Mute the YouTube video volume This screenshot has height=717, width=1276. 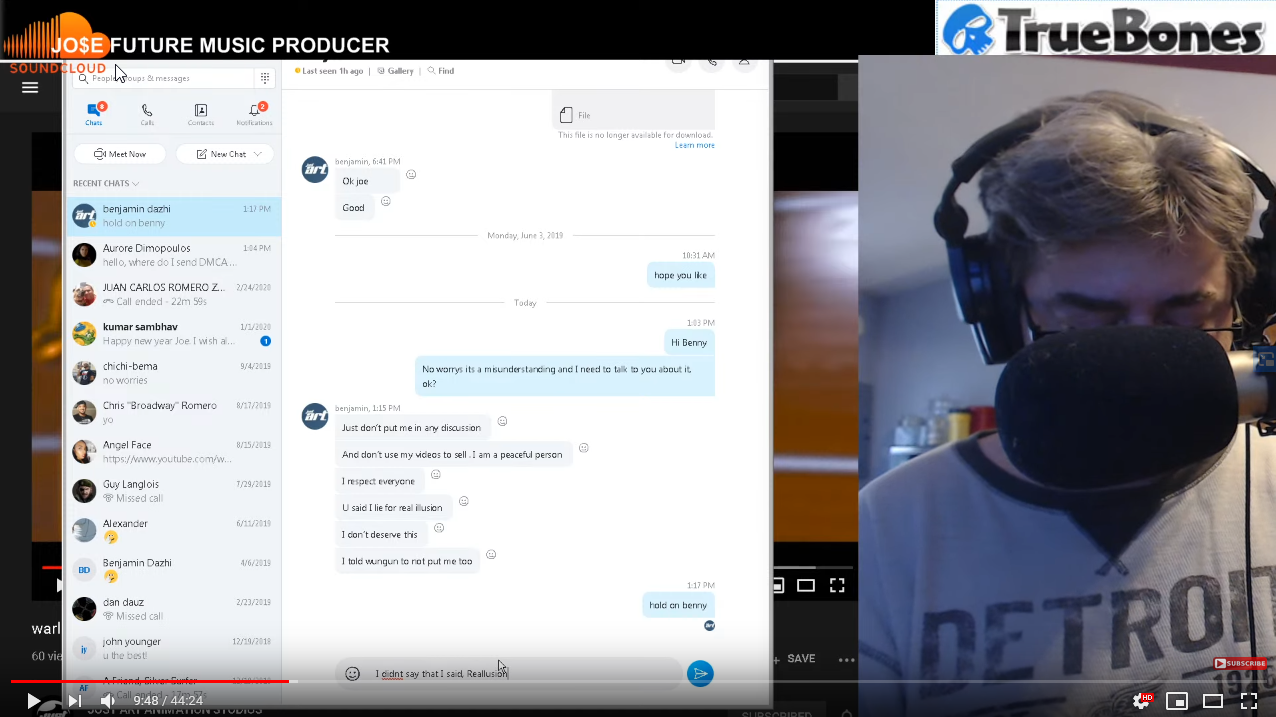(107, 701)
